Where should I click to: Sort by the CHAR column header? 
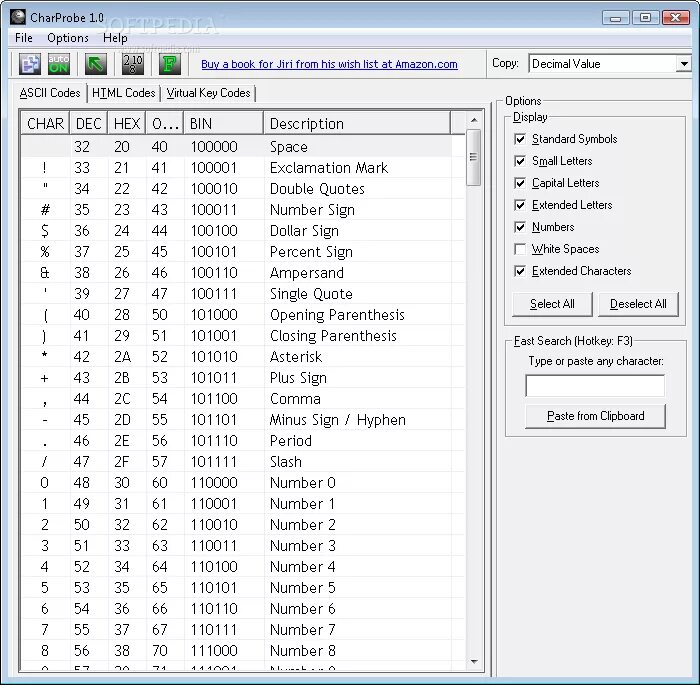pos(45,123)
